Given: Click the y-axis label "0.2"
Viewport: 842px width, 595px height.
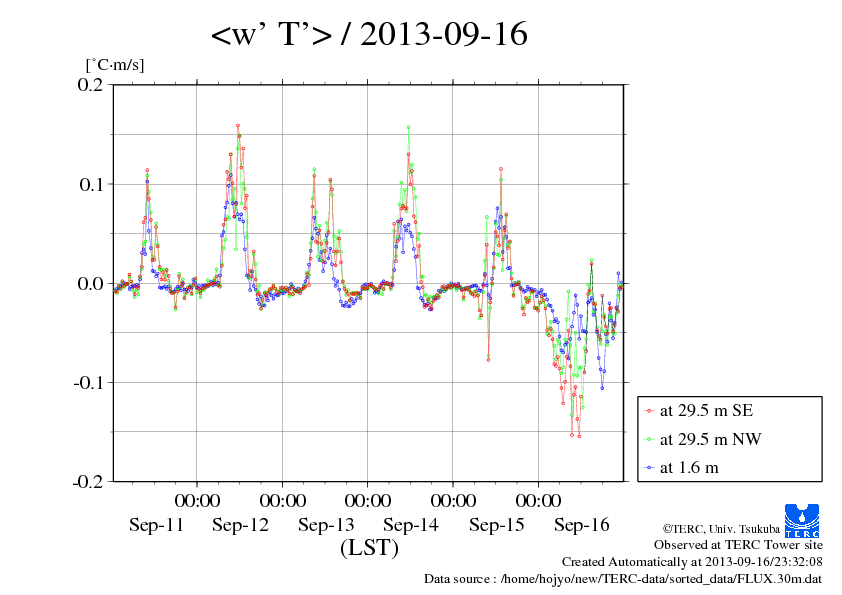Looking at the screenshot, I should pos(91,85).
